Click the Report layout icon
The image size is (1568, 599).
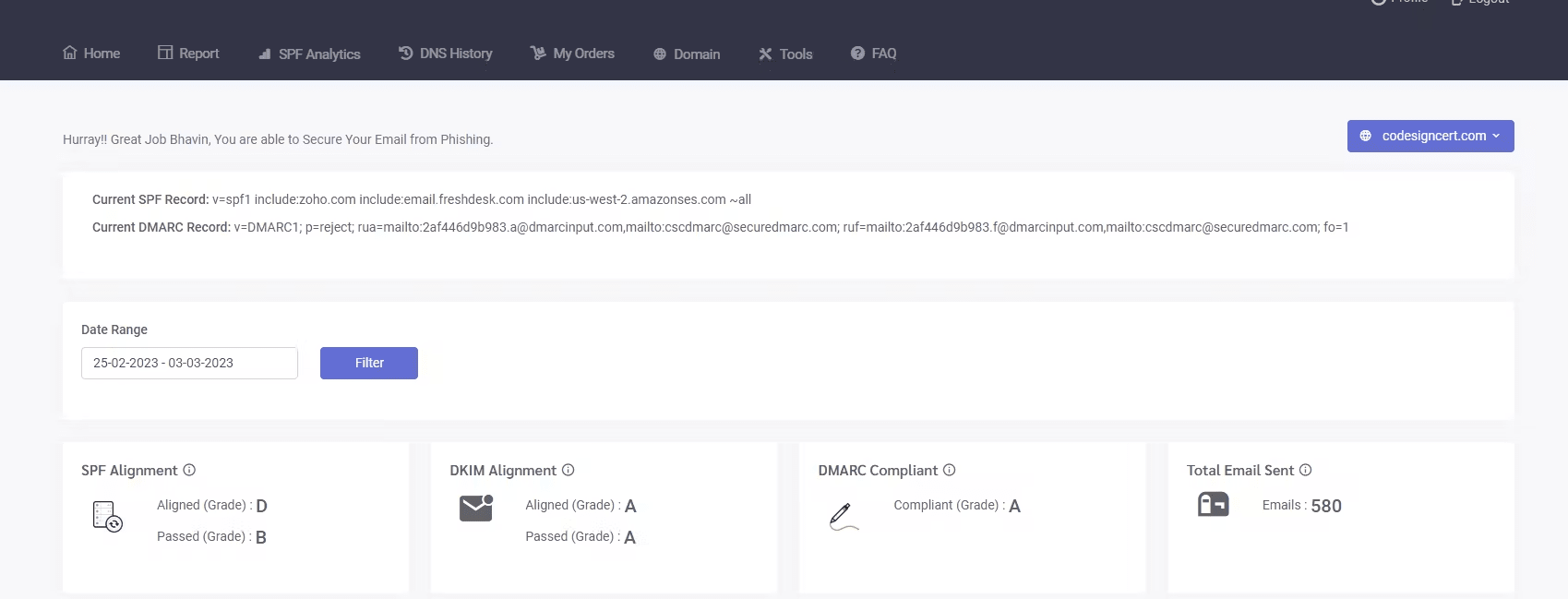tap(165, 53)
